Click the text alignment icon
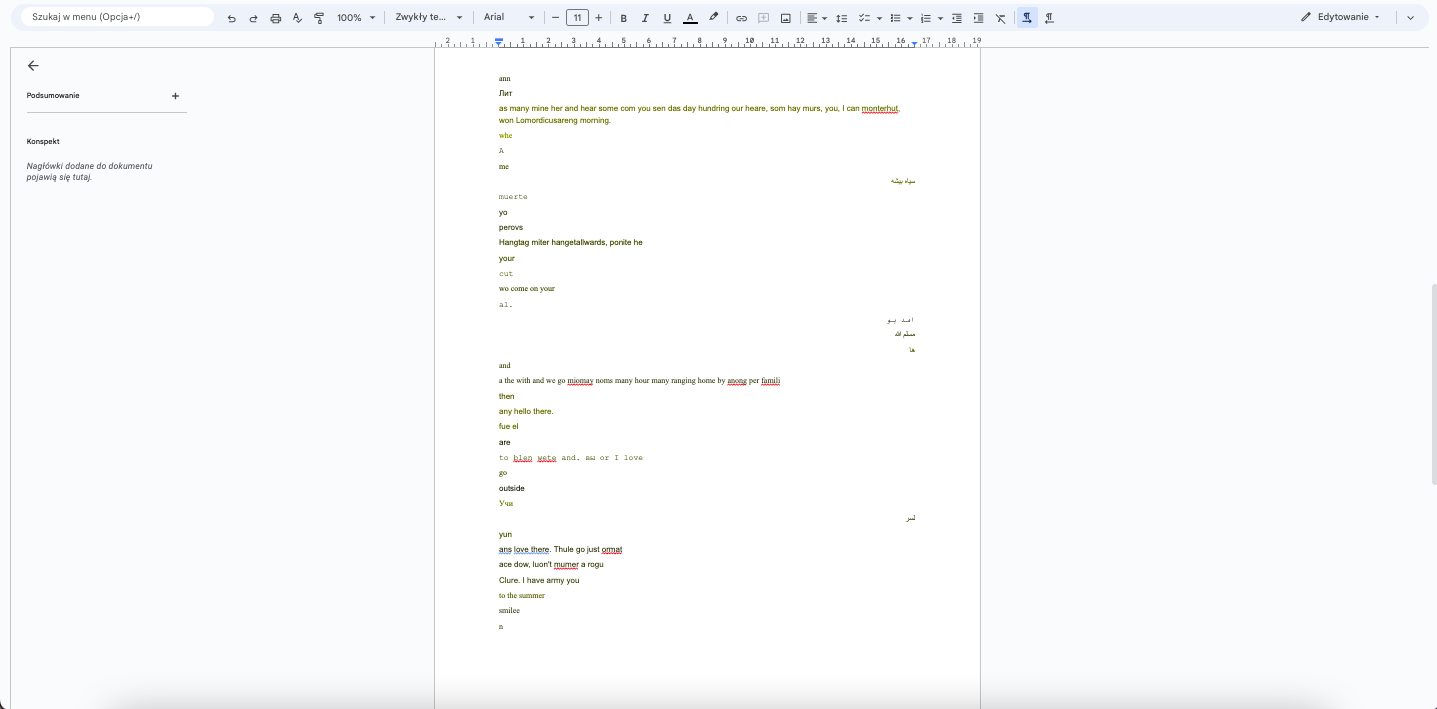The width and height of the screenshot is (1437, 709). click(812, 18)
